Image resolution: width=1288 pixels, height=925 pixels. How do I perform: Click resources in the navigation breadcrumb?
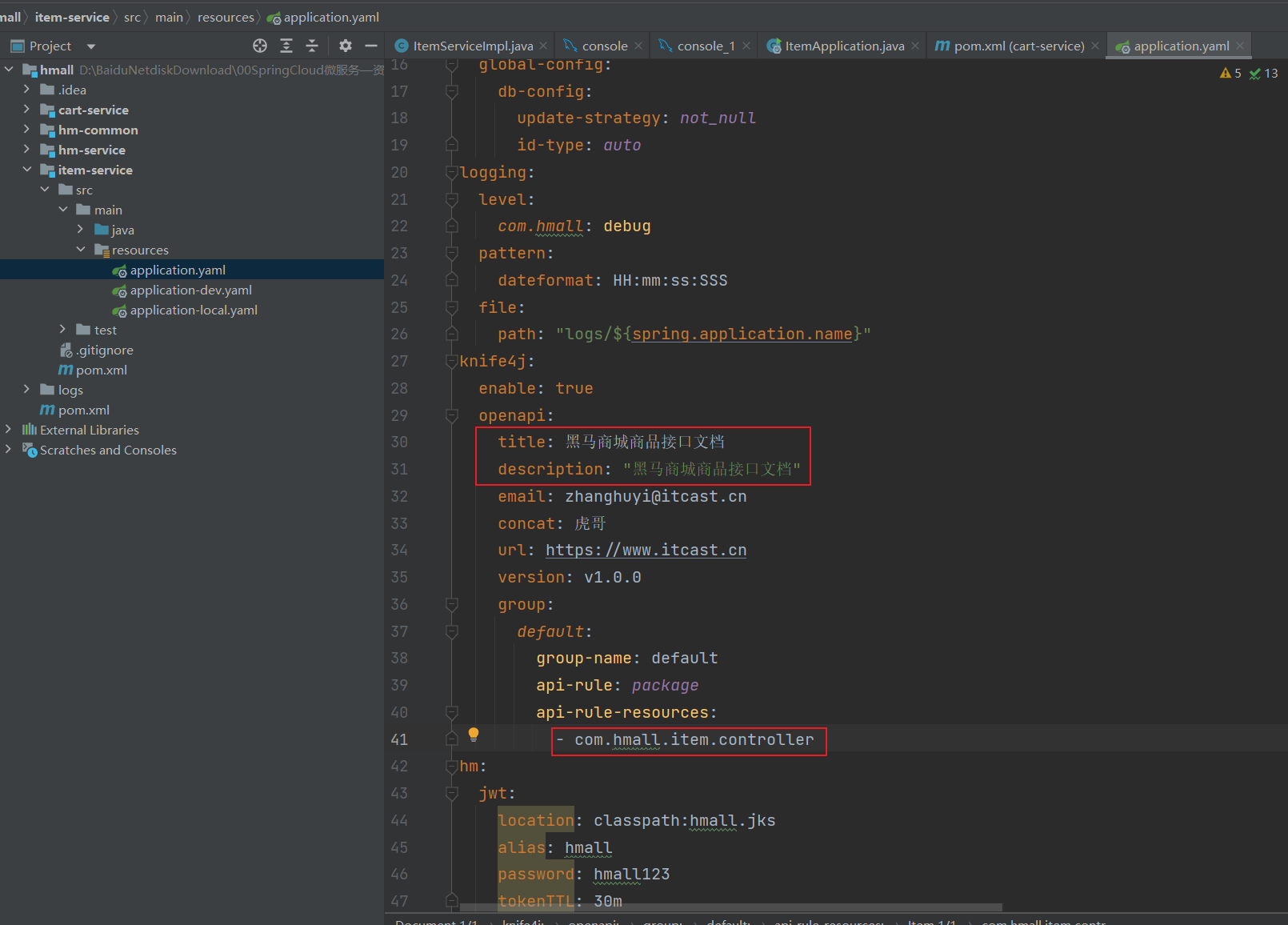pos(226,17)
